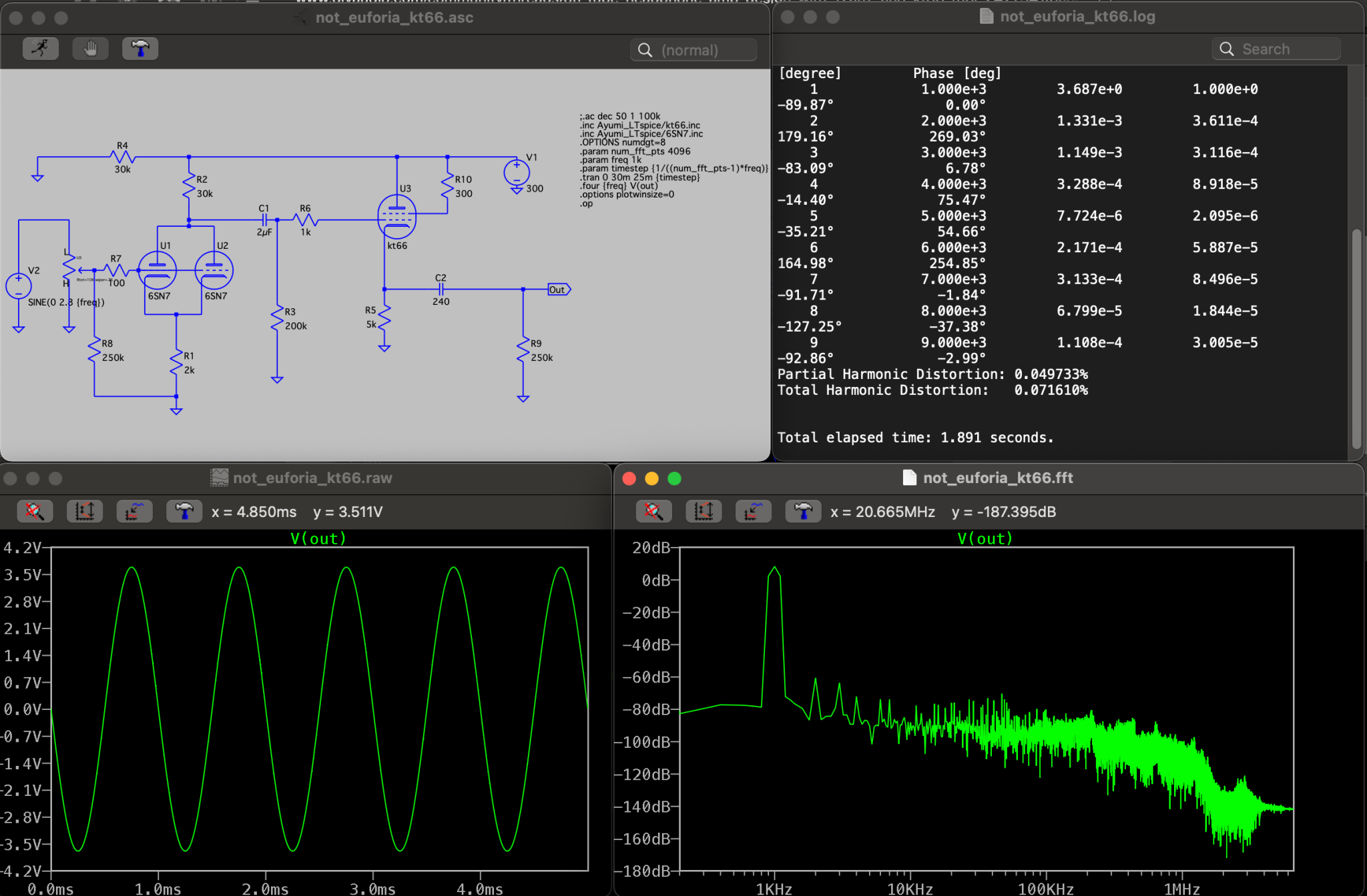
Task: Click the document icon in the log window title
Action: (x=987, y=16)
